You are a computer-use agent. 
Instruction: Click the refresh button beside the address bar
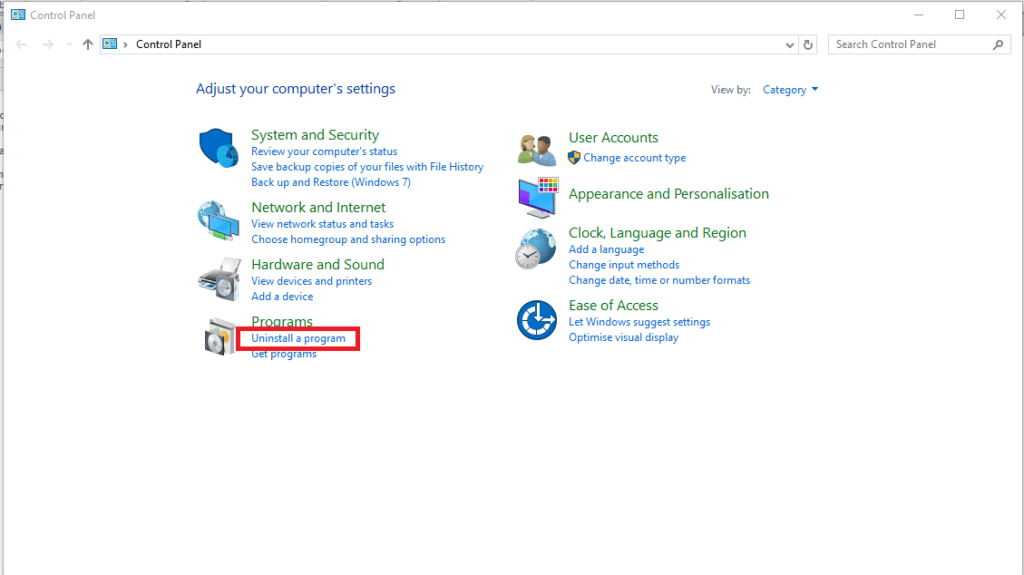809,44
